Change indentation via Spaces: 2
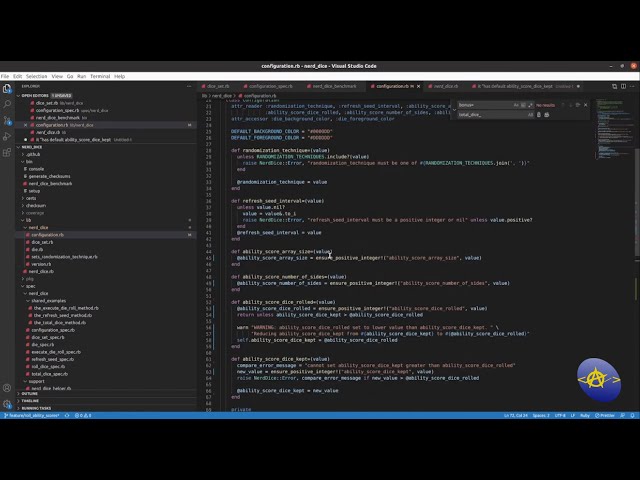640x480 pixels. [541, 415]
